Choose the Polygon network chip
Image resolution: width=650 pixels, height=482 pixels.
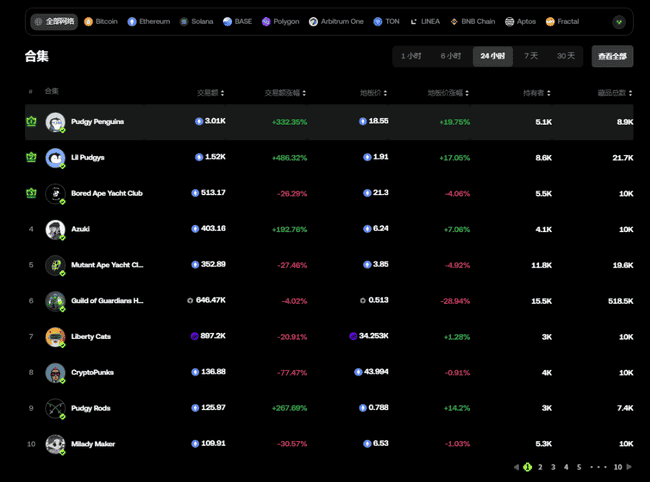(x=280, y=21)
